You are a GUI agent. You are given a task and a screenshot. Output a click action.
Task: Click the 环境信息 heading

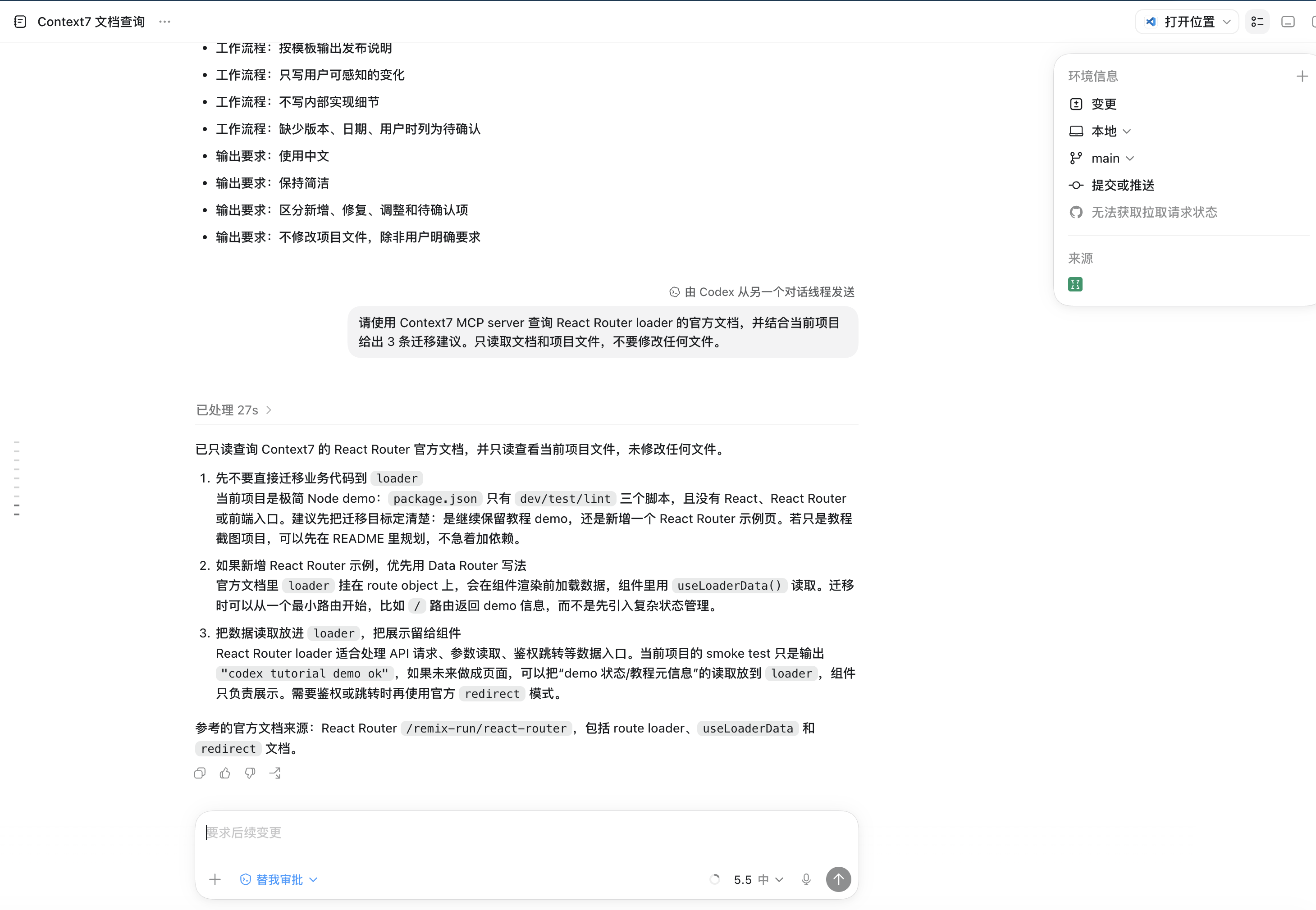coord(1093,76)
